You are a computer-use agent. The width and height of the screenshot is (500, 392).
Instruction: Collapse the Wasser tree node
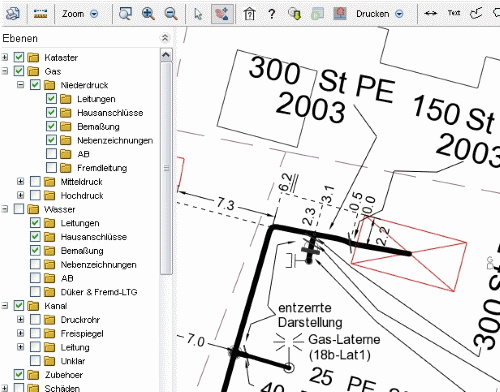(x=5, y=209)
